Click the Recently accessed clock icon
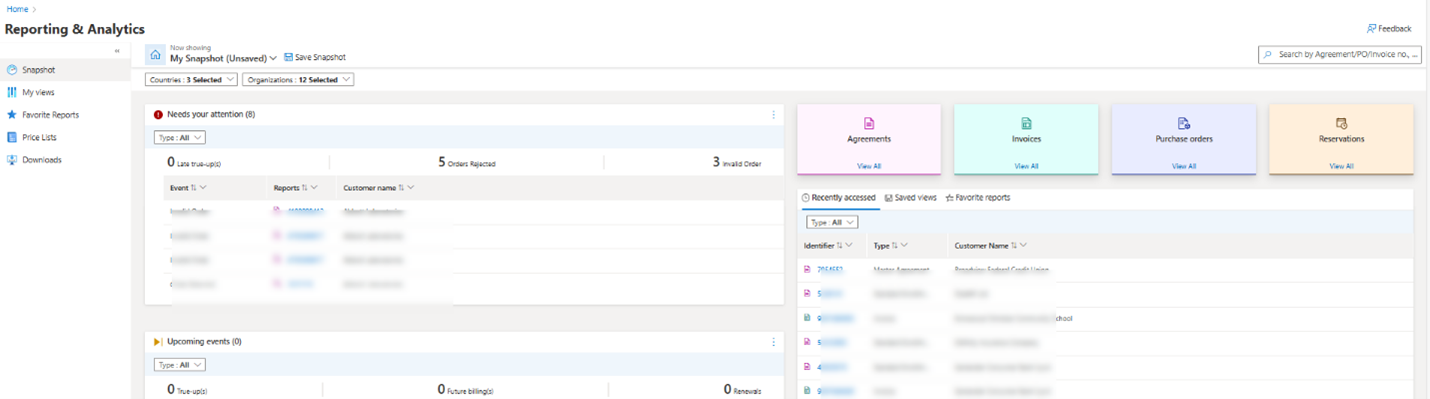The image size is (1430, 399). (x=806, y=198)
